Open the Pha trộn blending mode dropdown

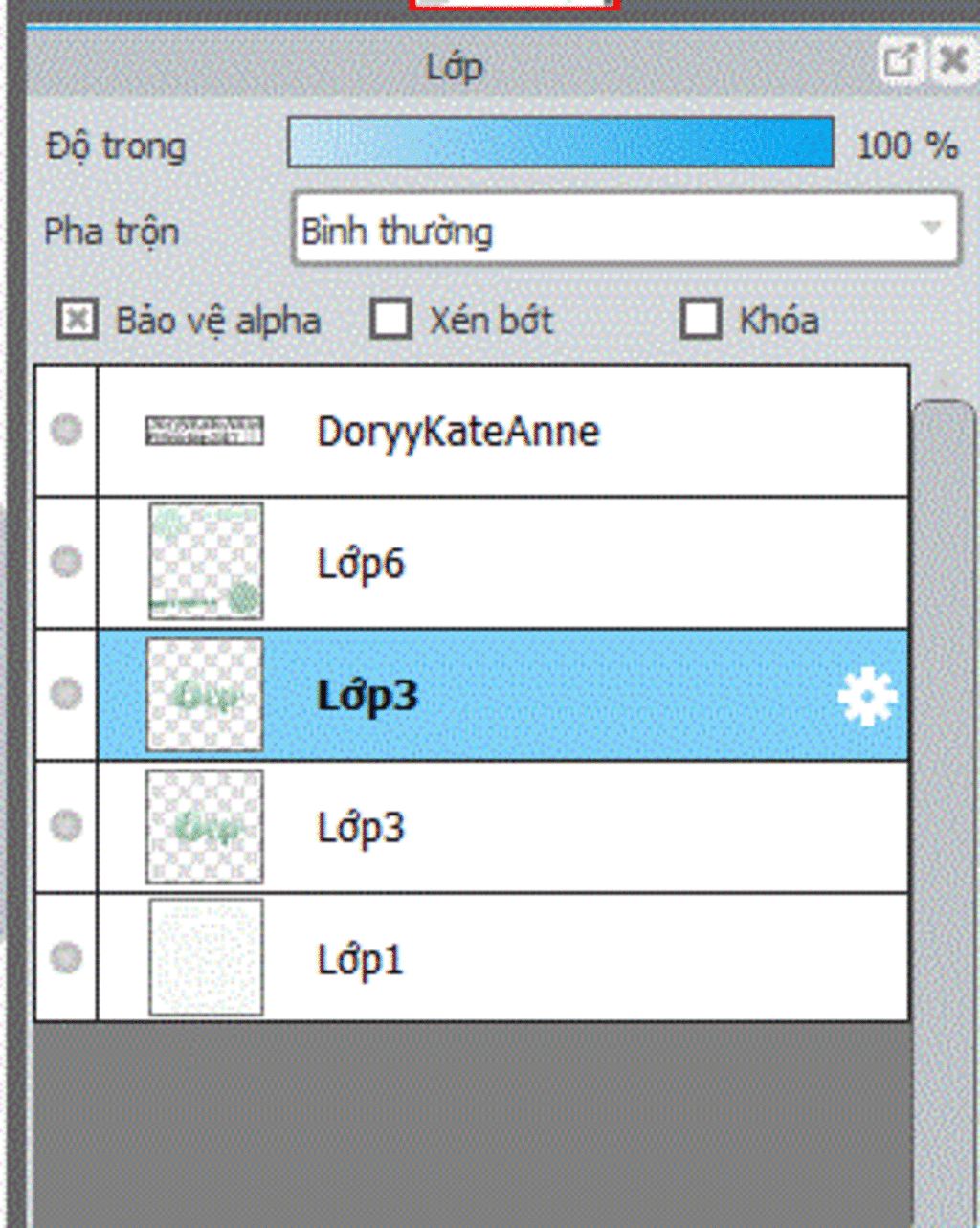click(625, 230)
